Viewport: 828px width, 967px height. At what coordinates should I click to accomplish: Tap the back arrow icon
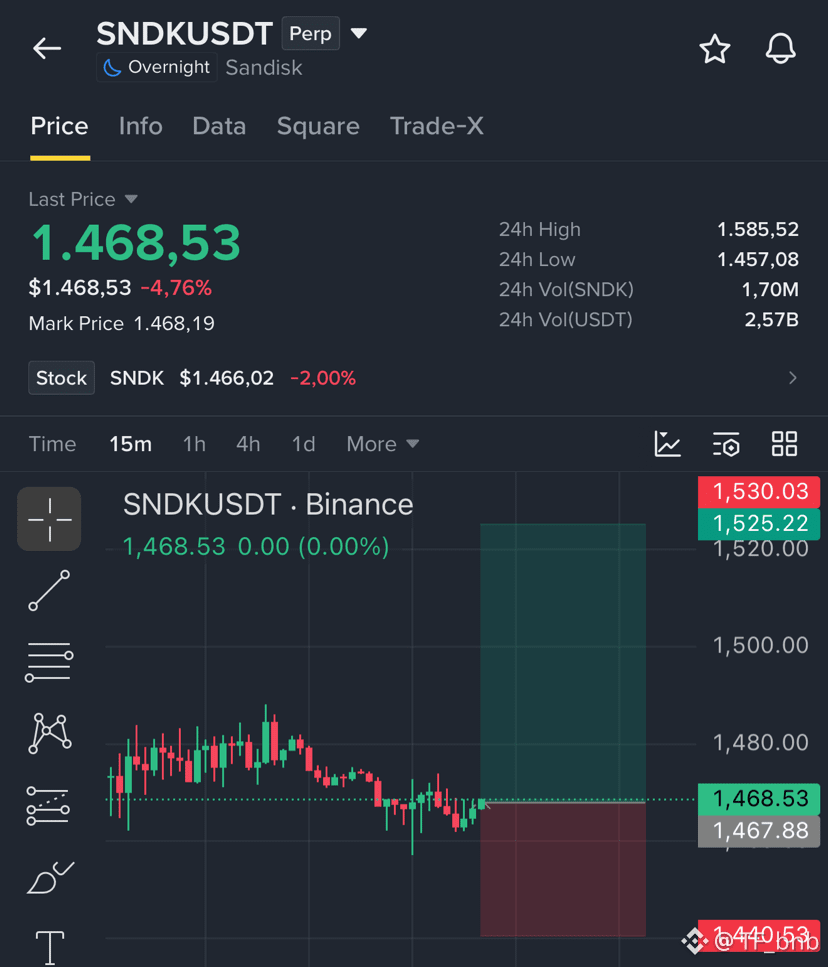pos(47,48)
